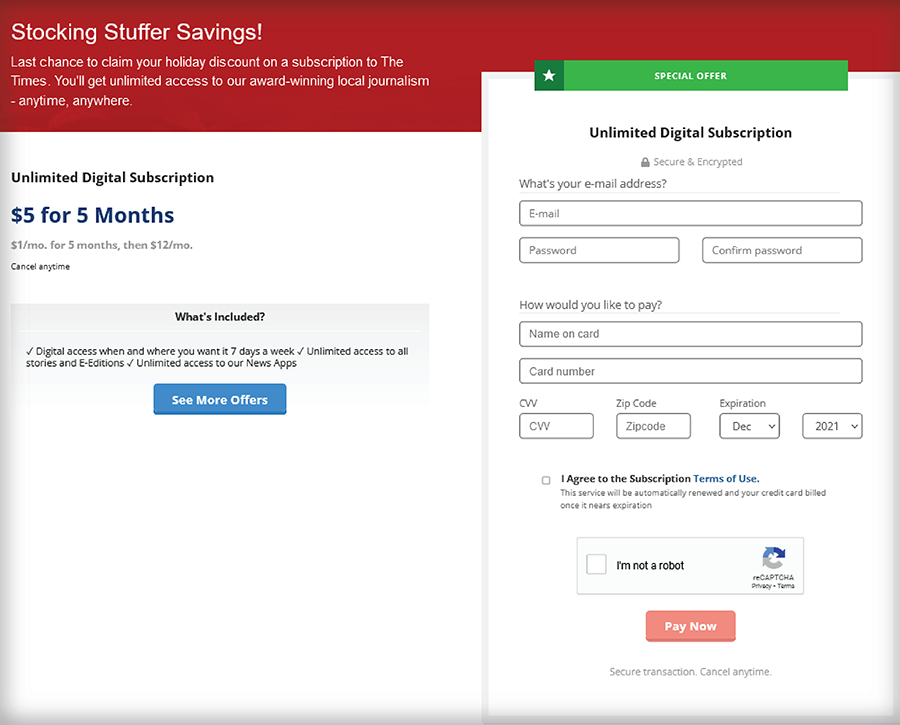Click the 'Cancel anytime' text under pricing

40,266
